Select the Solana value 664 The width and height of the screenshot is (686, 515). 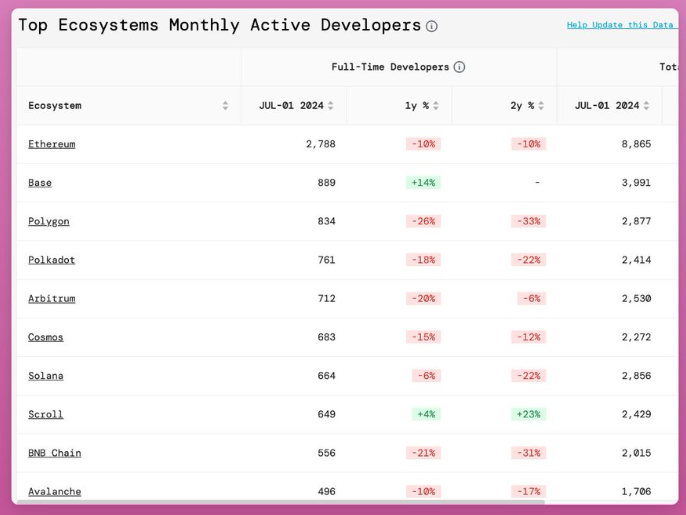(x=326, y=375)
